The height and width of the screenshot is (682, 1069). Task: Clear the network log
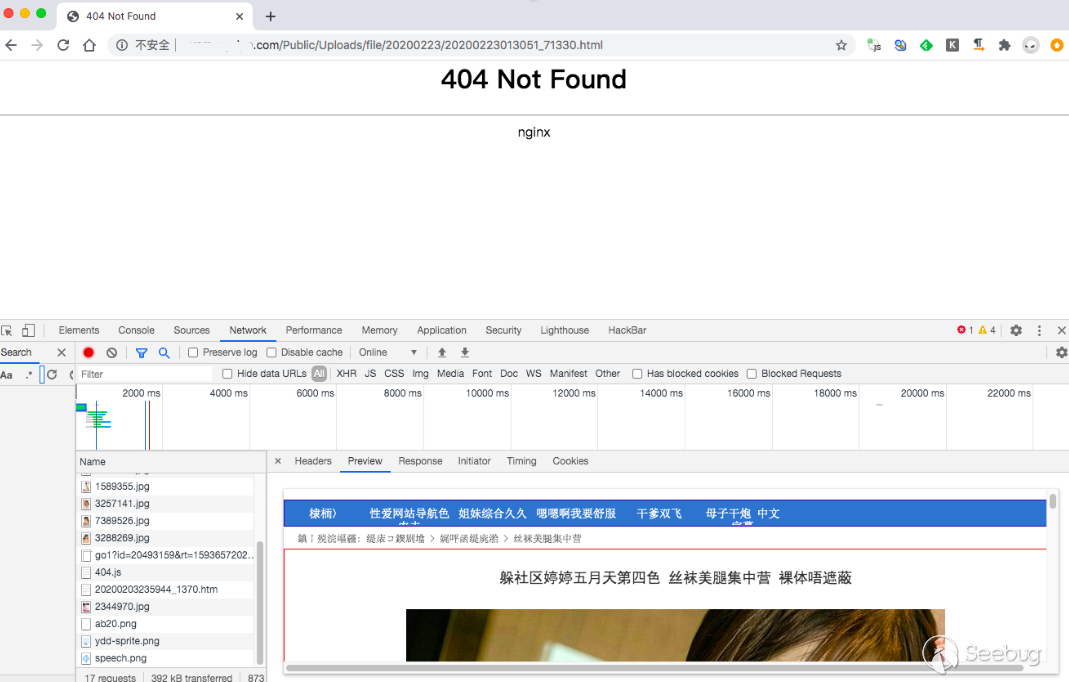[112, 353]
